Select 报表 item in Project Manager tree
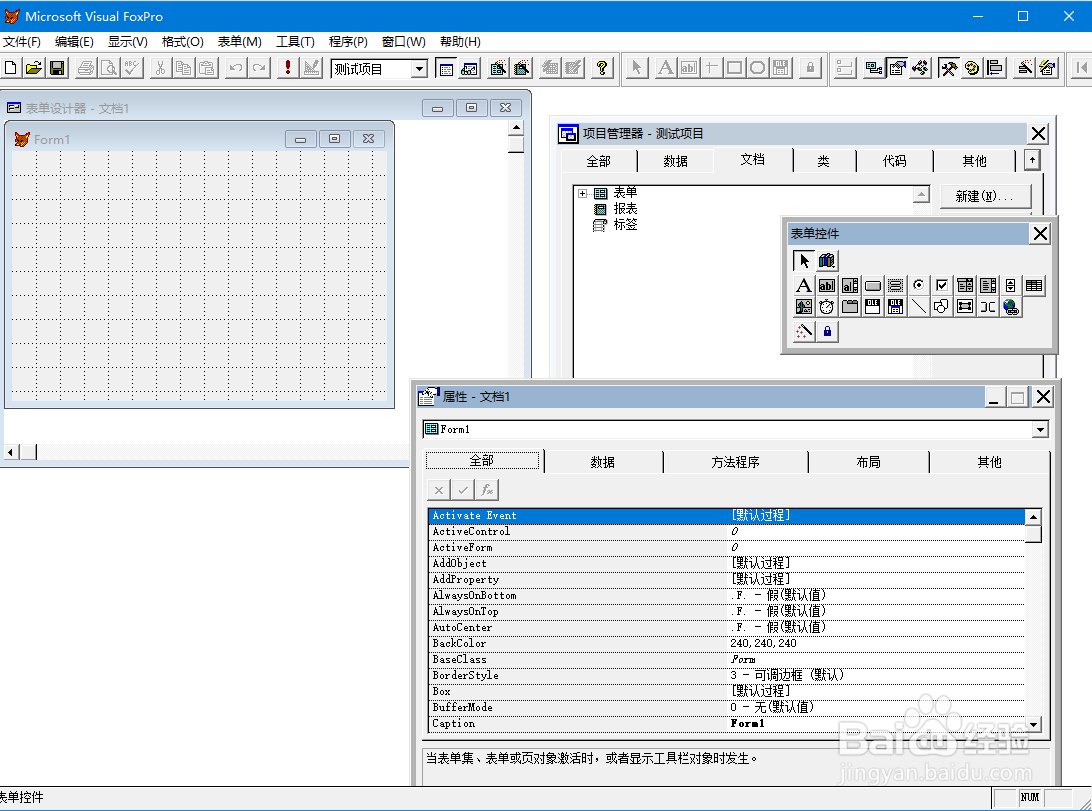The image size is (1092, 811). click(x=625, y=209)
